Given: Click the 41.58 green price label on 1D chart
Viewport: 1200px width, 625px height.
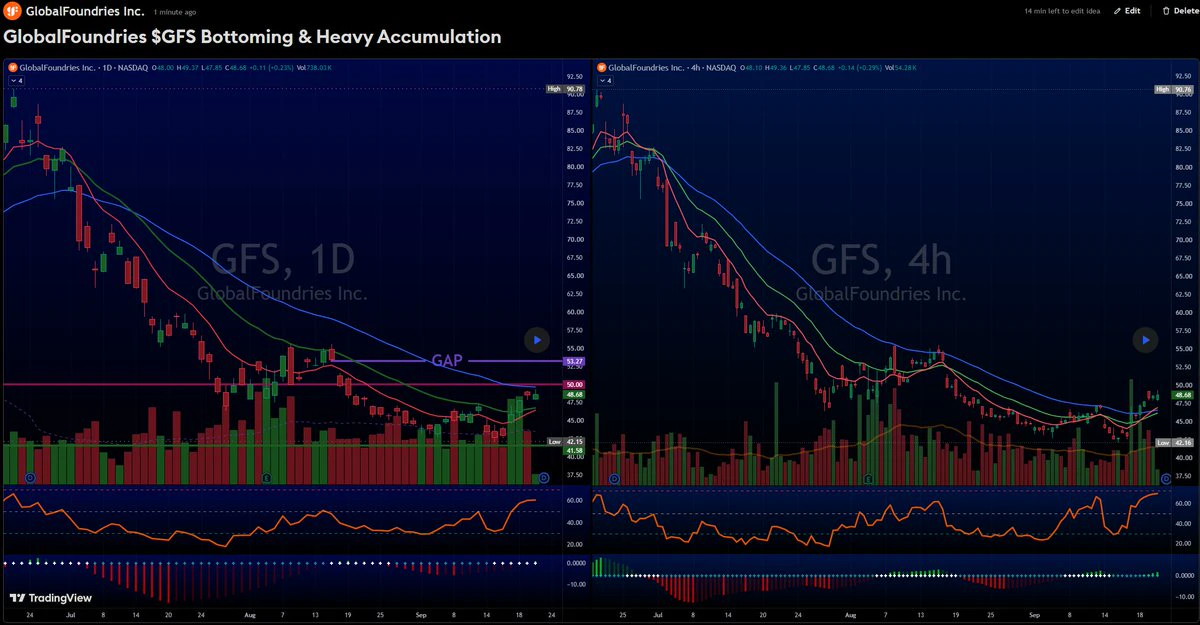Looking at the screenshot, I should pyautogui.click(x=574, y=451).
